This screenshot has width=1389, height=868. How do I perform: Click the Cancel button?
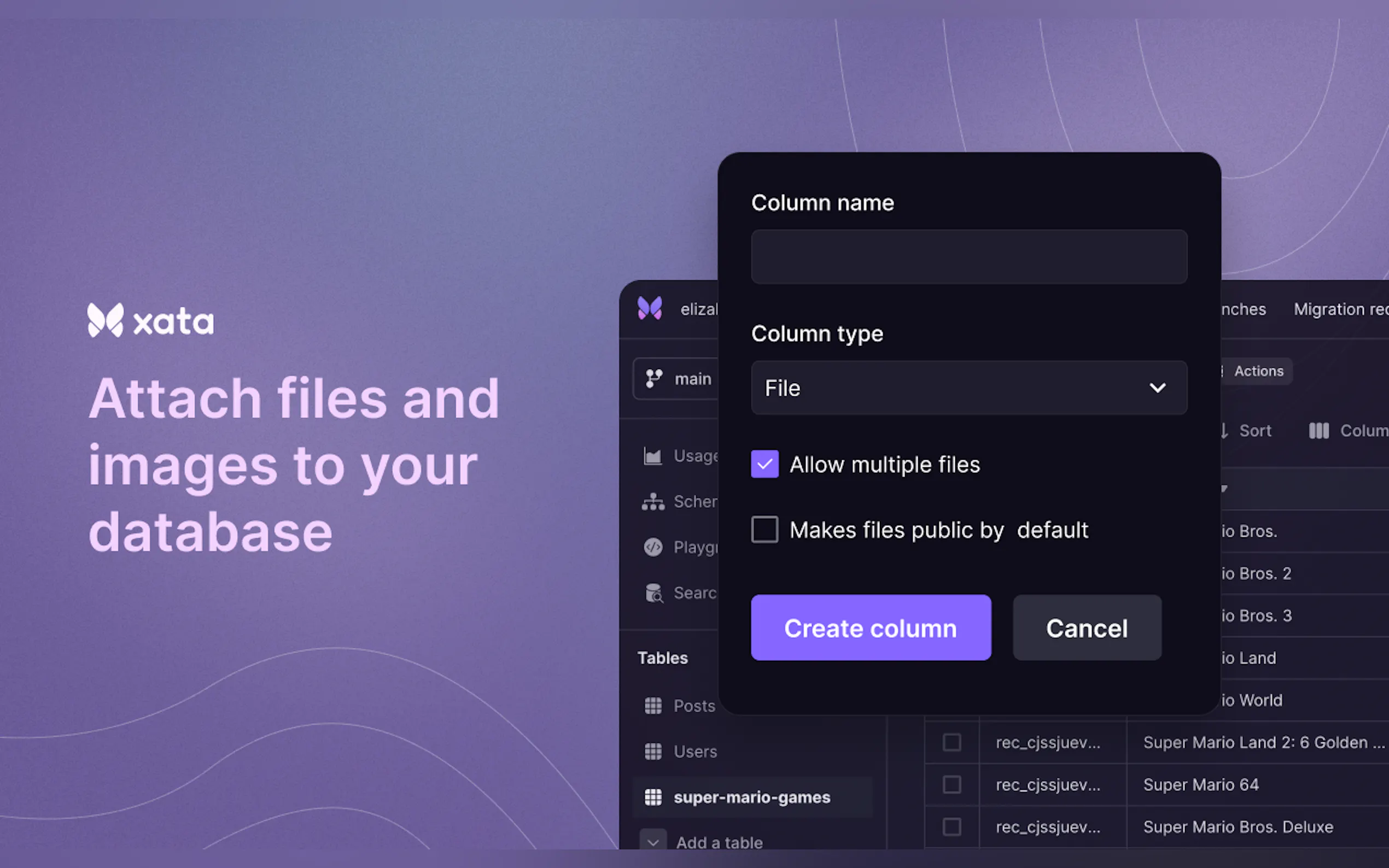coord(1087,628)
